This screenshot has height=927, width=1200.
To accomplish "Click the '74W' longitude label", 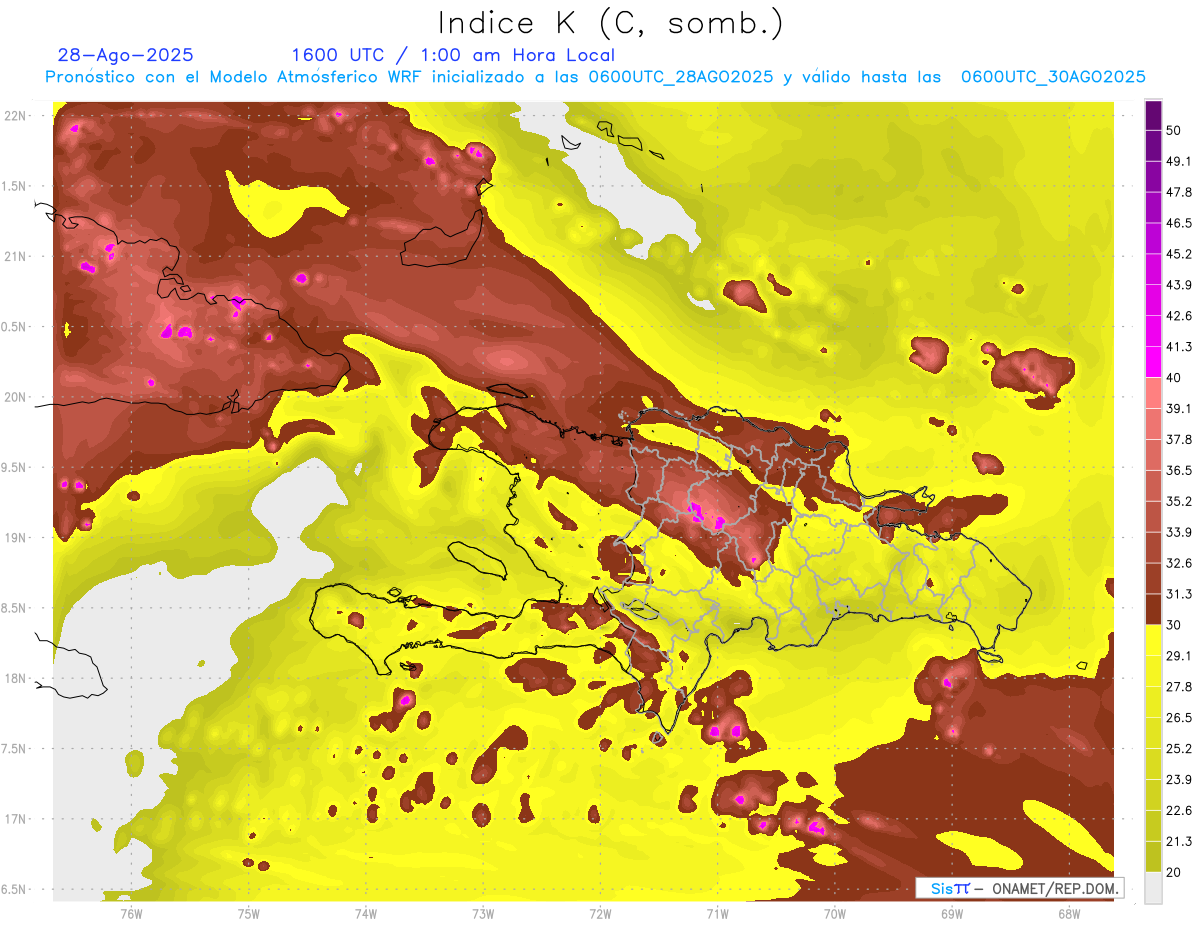I will pyautogui.click(x=366, y=913).
